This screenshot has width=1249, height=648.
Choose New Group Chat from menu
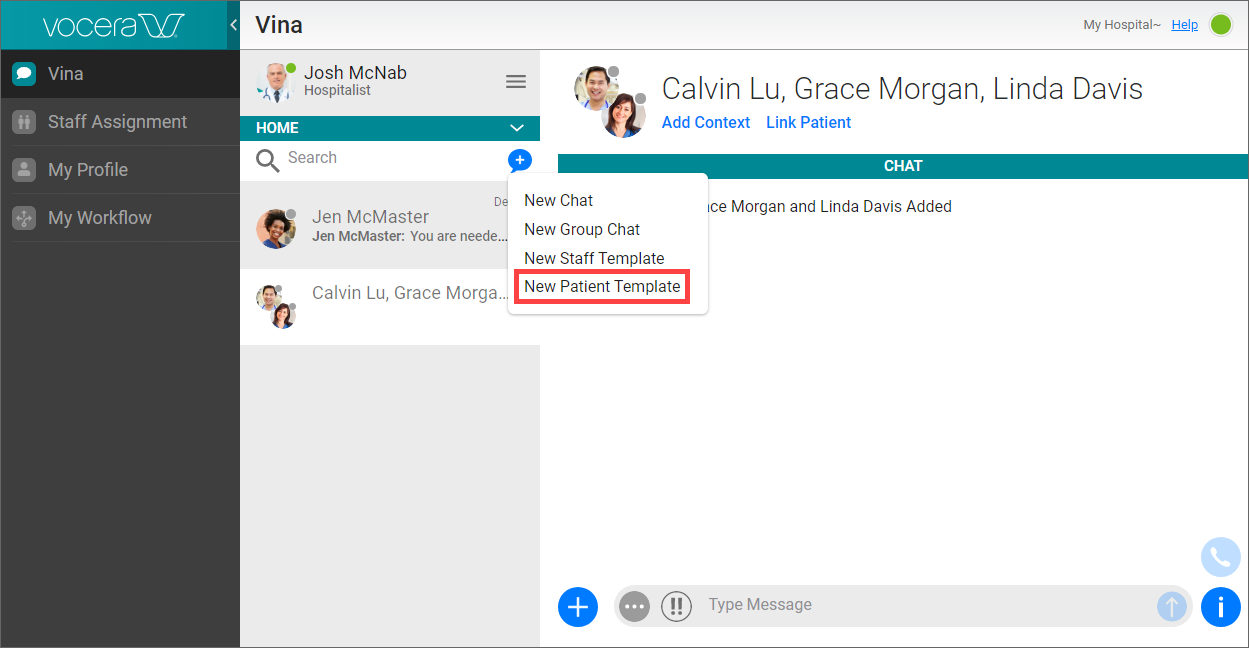582,229
